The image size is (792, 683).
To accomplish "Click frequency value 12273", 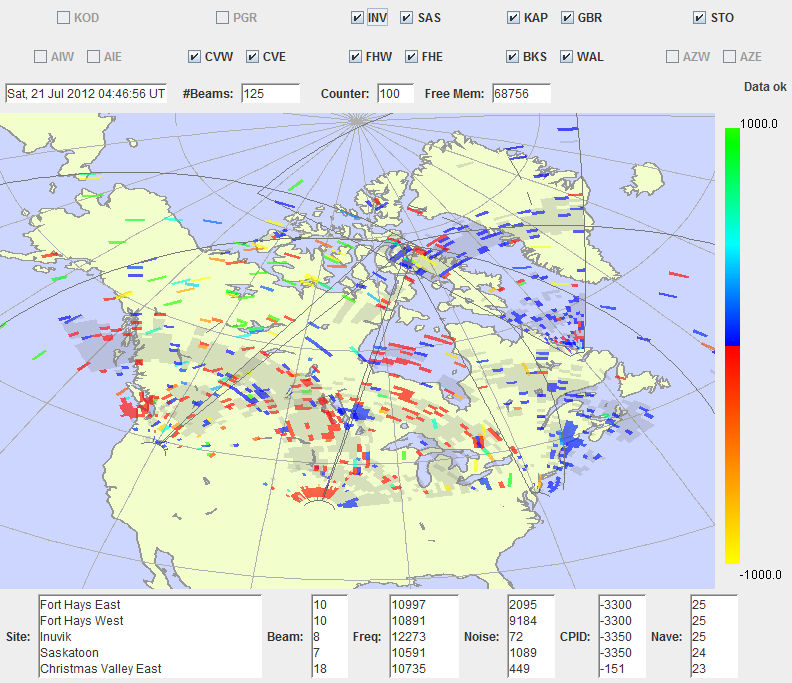I will click(409, 637).
